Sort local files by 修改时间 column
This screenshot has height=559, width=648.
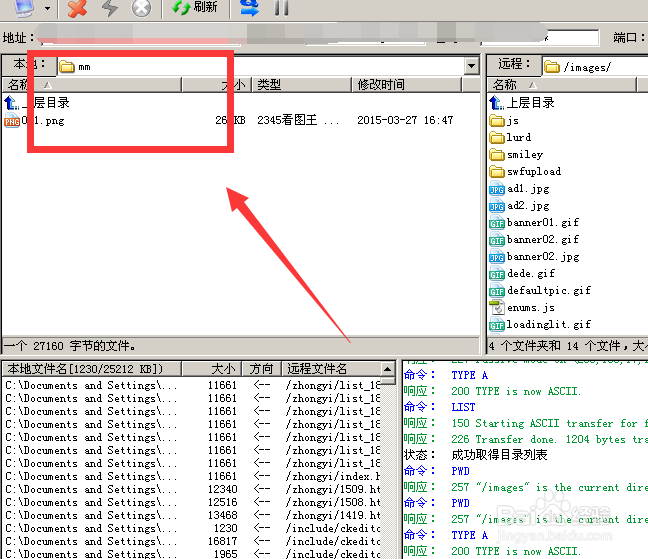coord(406,85)
